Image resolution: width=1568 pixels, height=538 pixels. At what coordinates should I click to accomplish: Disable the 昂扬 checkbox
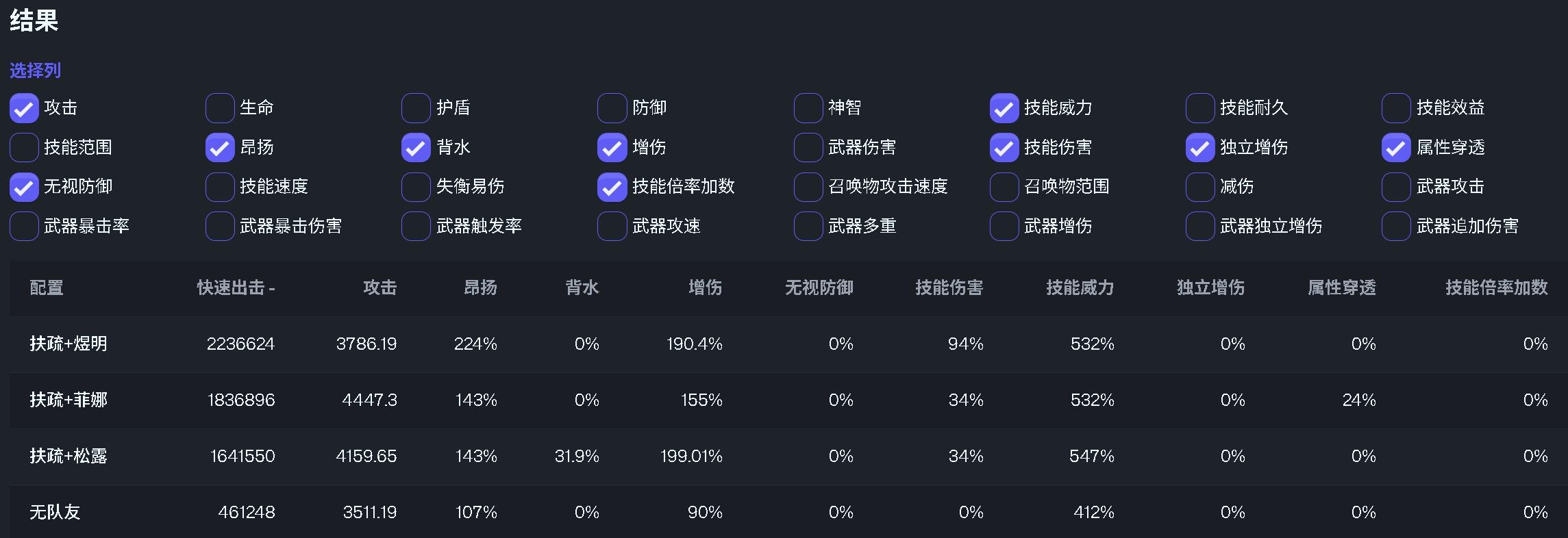220,148
